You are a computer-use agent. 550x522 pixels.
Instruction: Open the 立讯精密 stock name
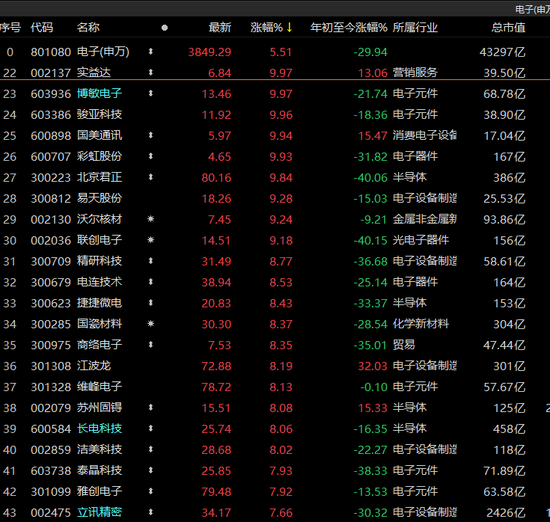(99, 512)
